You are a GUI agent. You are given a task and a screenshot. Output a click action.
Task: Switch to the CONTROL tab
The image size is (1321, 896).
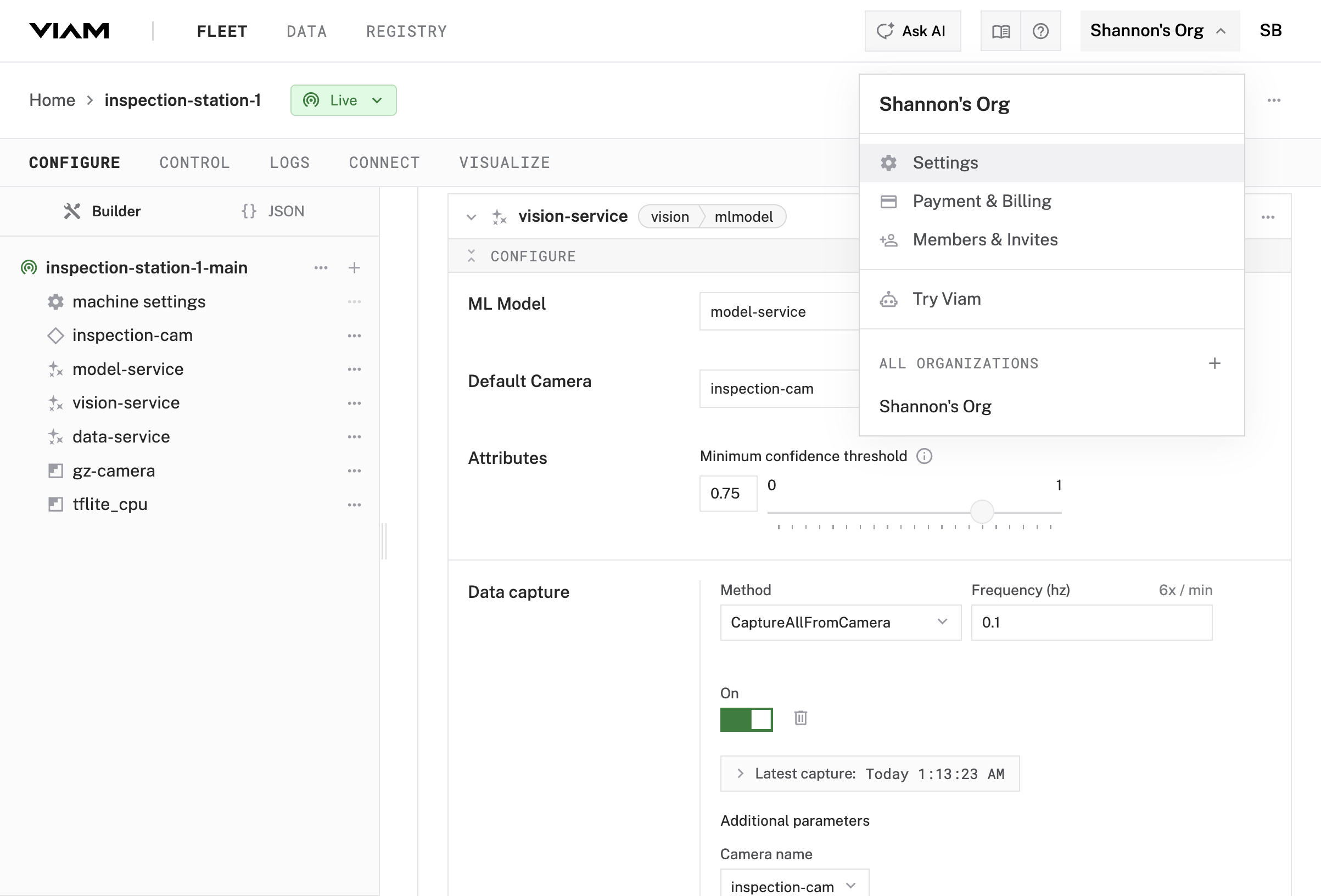(194, 162)
